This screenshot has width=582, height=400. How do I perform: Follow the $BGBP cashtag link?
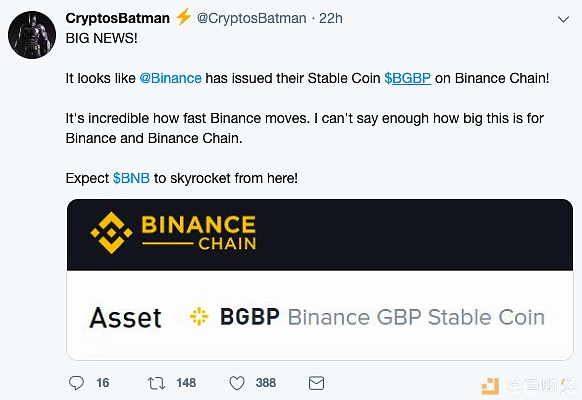pyautogui.click(x=408, y=78)
